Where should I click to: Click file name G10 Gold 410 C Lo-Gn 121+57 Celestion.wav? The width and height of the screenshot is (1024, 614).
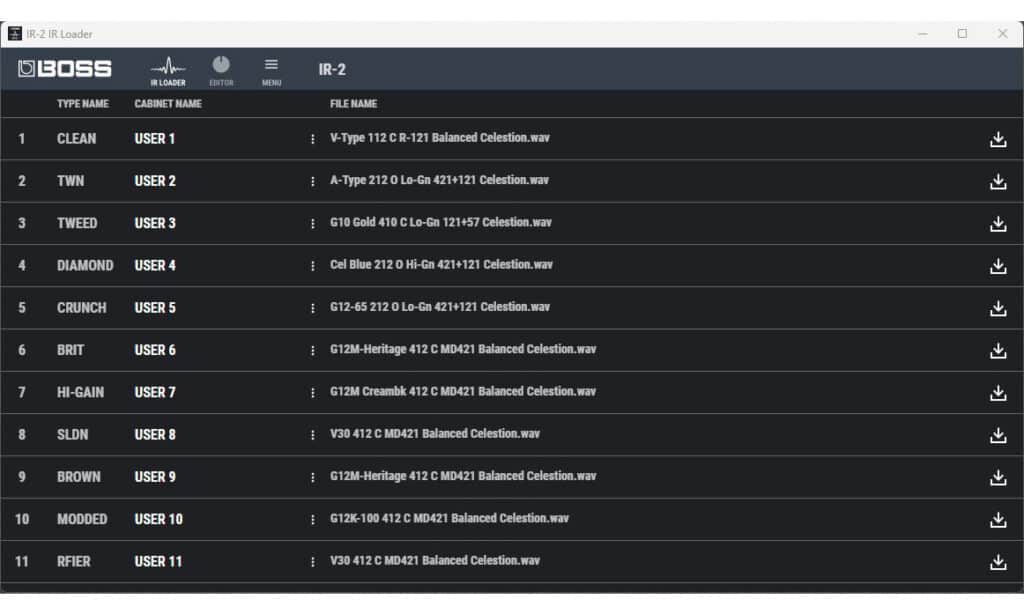(x=441, y=222)
